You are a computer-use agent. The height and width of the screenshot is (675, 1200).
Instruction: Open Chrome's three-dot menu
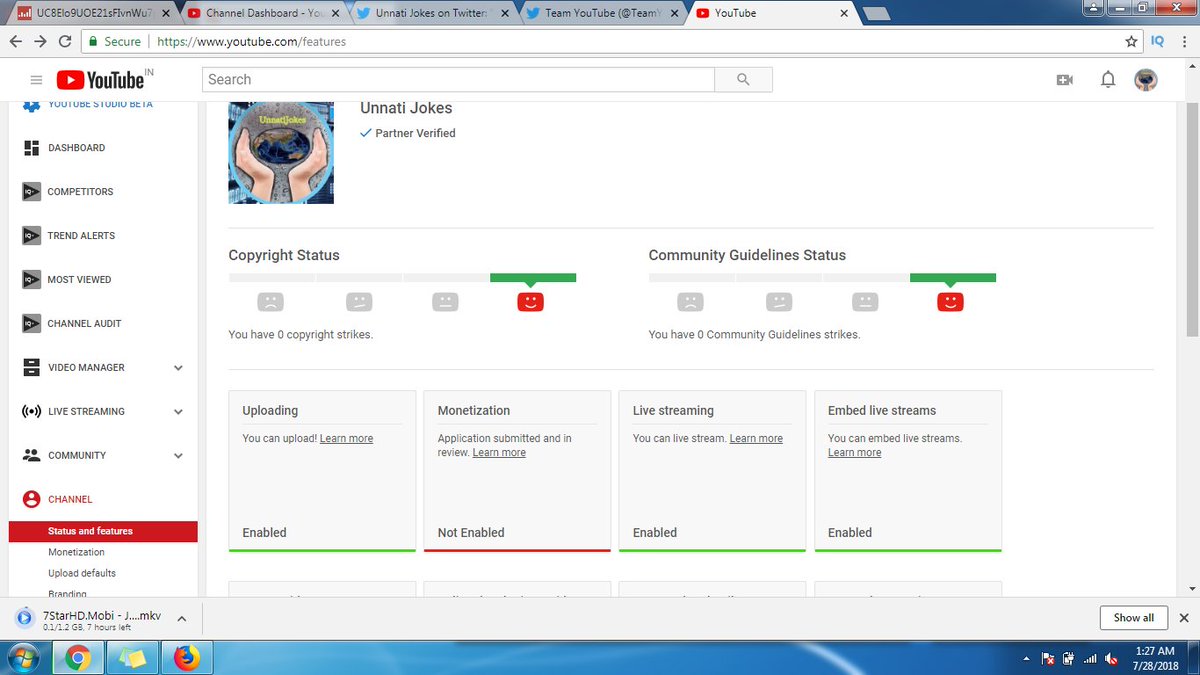(1184, 42)
